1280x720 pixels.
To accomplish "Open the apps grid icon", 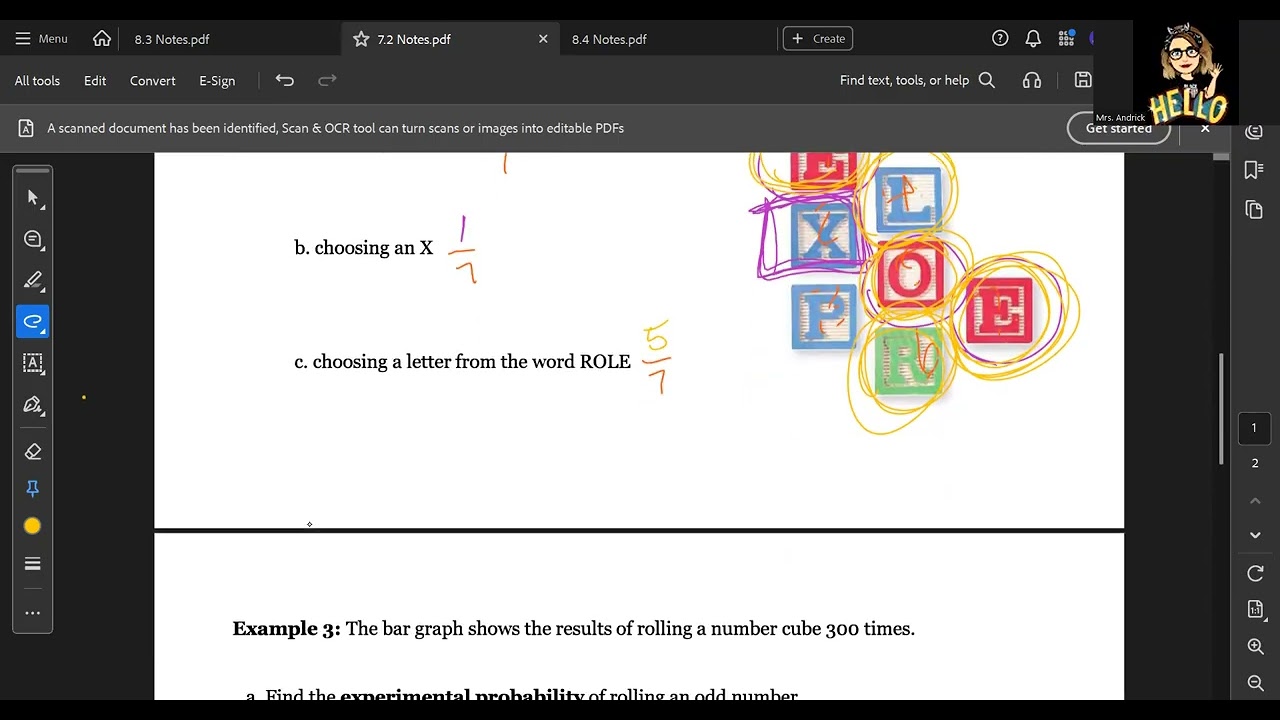I will [1067, 38].
